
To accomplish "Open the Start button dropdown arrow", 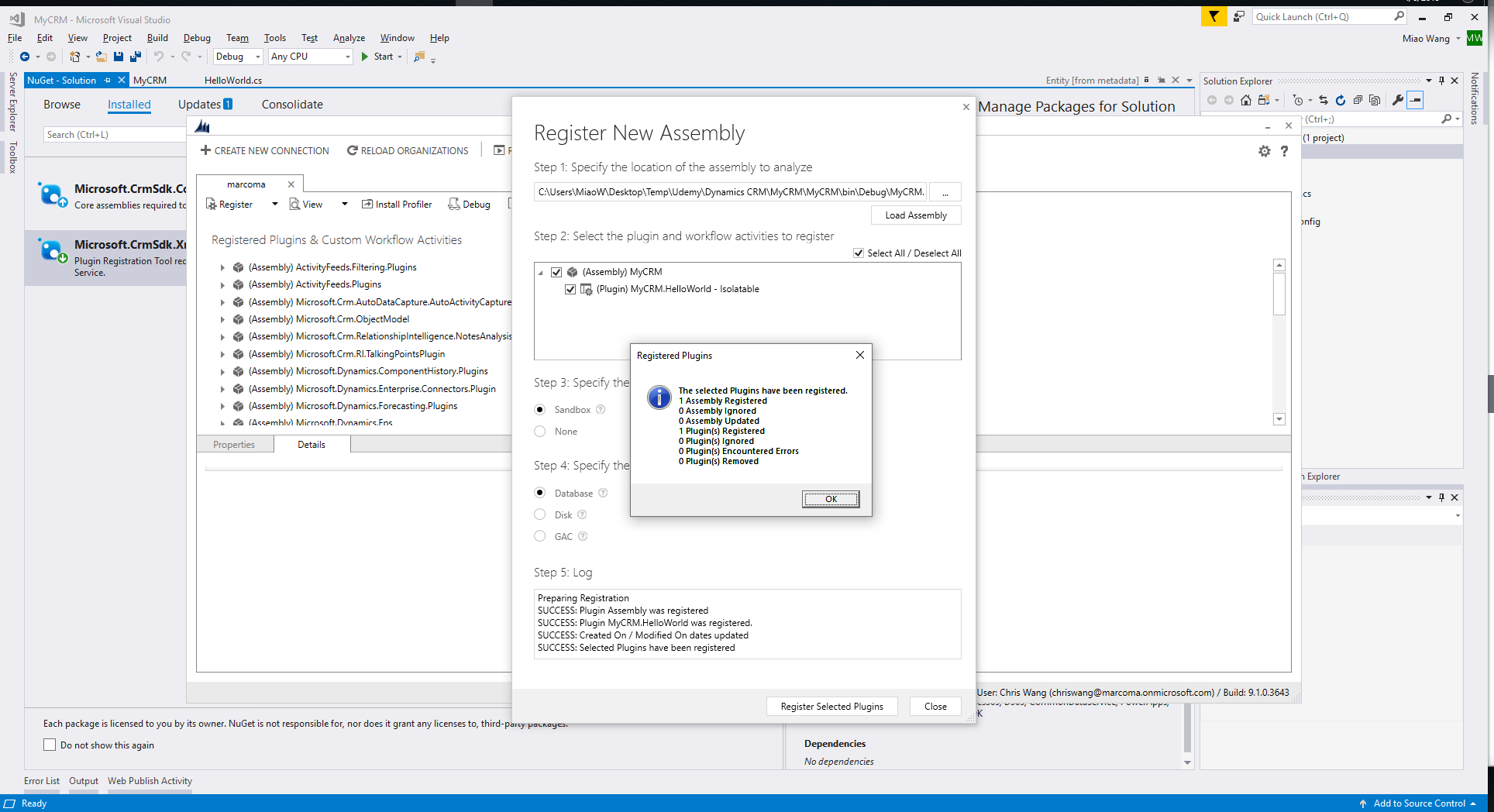I will 400,57.
